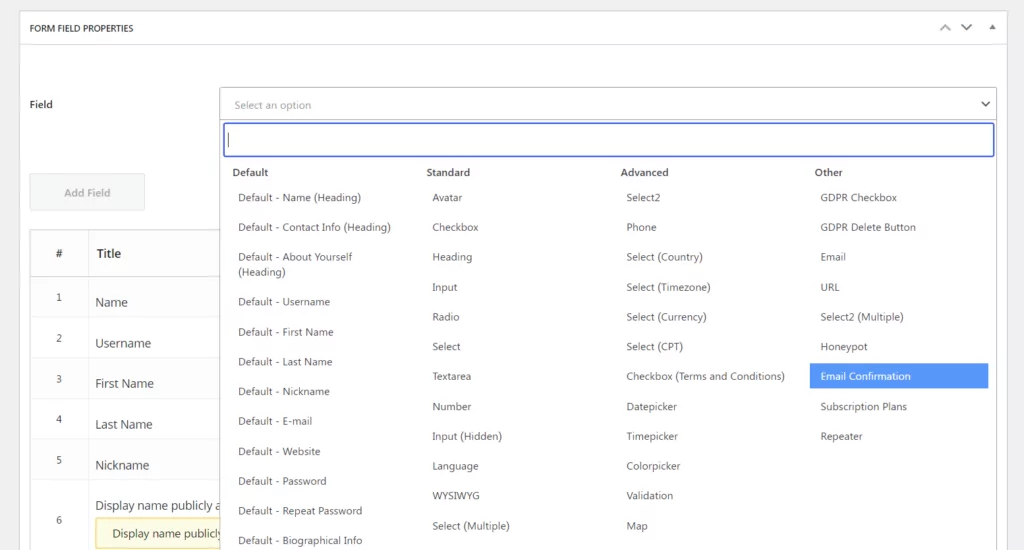Click the Nickname table row
The height and width of the screenshot is (550, 1024).
tap(125, 461)
